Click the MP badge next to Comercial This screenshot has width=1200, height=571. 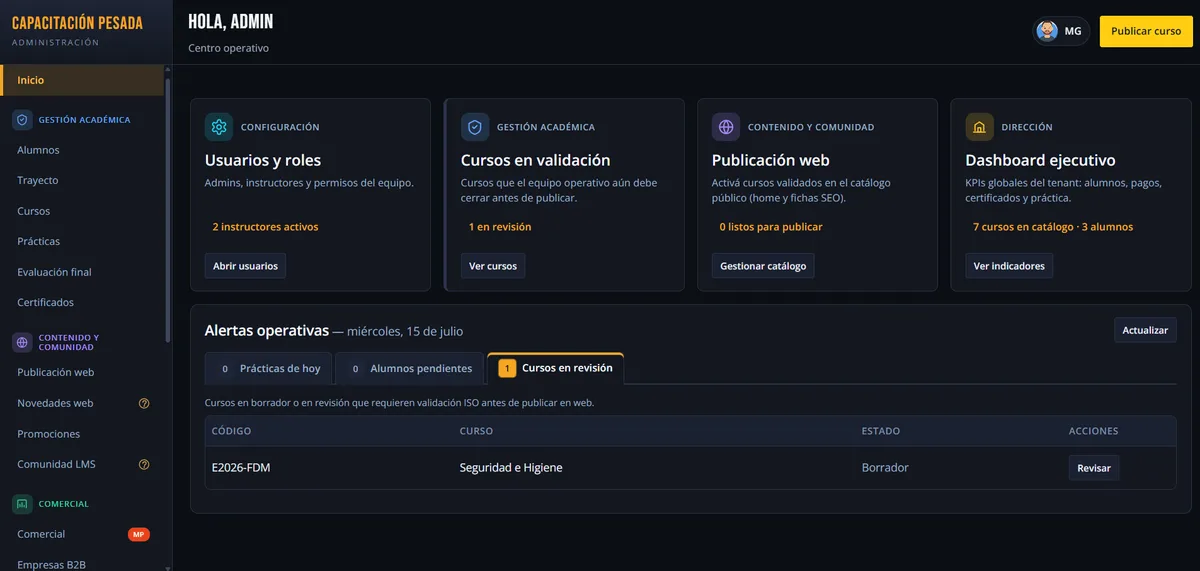point(139,534)
